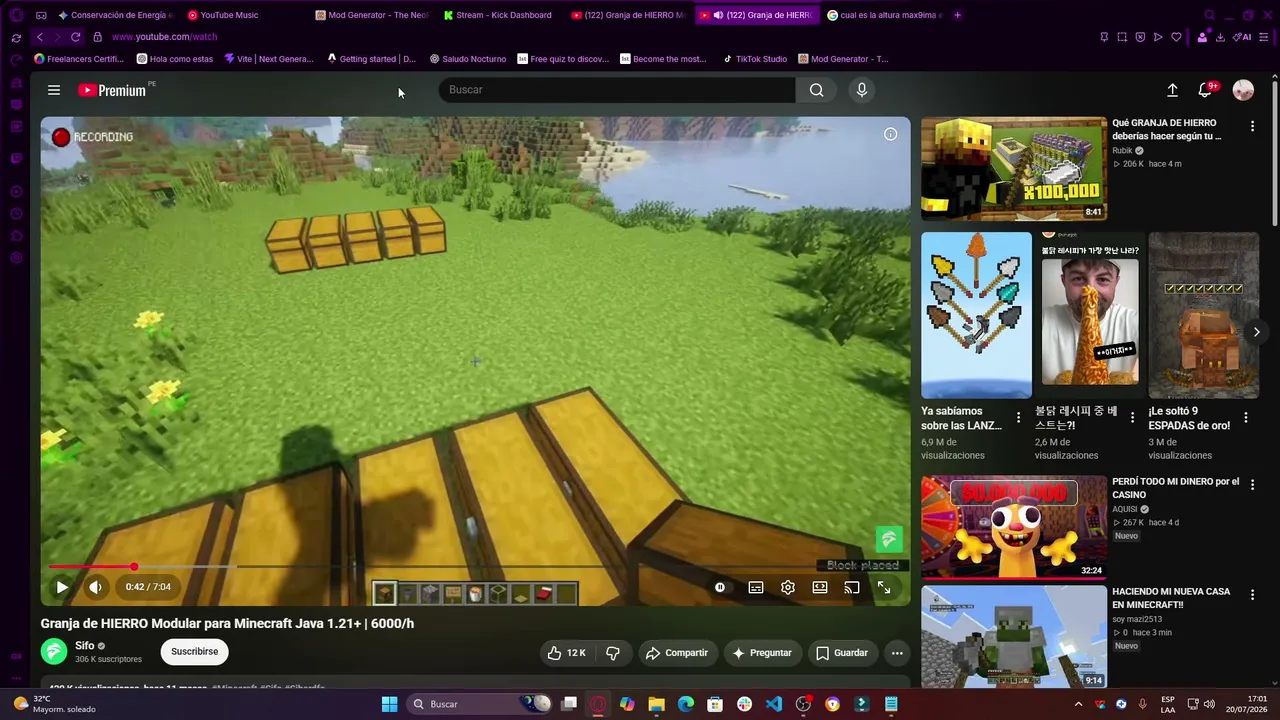
Task: Switch to YouTube Music tab
Action: click(224, 15)
